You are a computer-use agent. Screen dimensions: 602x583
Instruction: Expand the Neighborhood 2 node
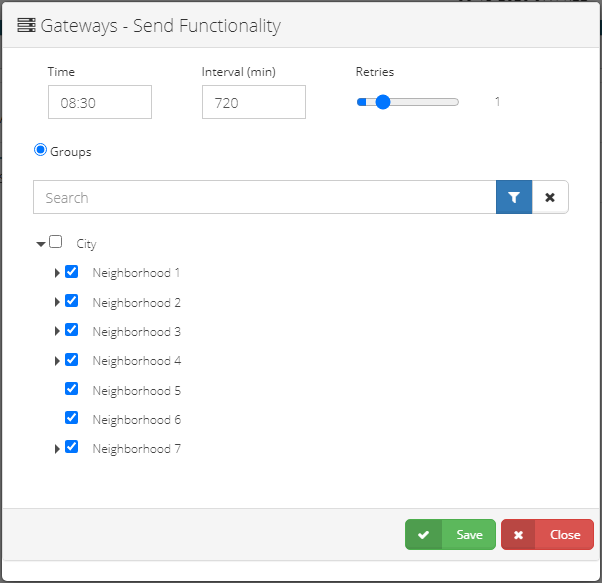click(x=57, y=302)
